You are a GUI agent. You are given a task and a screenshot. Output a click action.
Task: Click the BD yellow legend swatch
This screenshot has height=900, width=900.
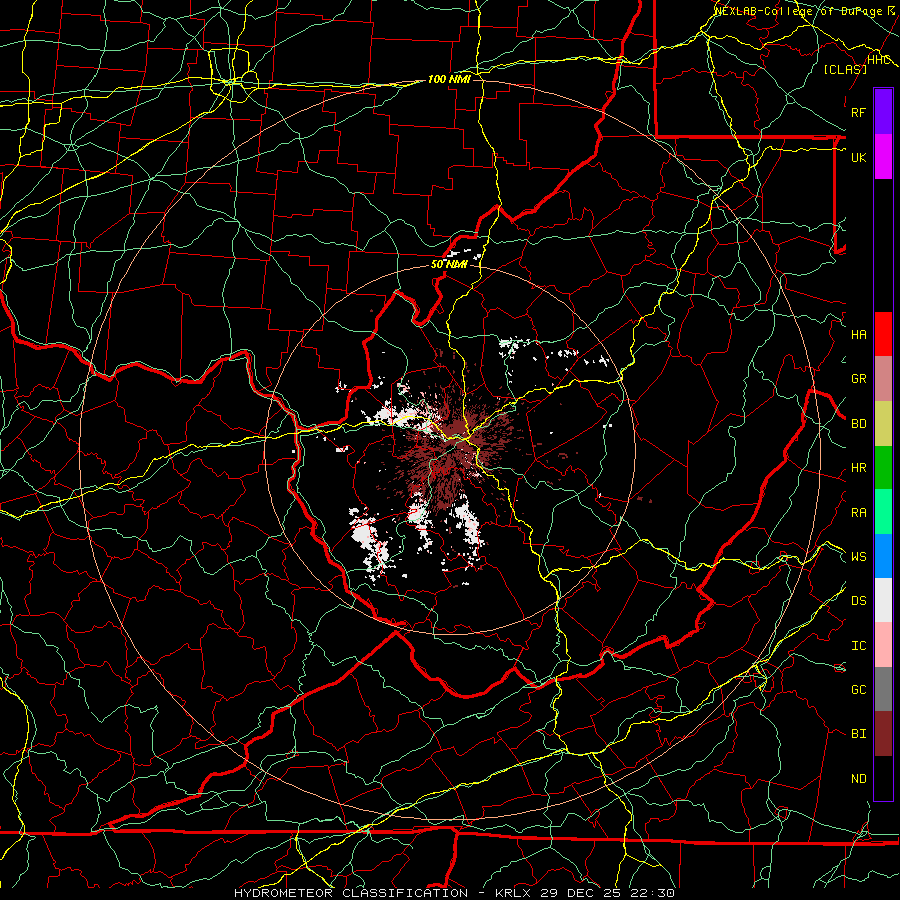(x=883, y=423)
